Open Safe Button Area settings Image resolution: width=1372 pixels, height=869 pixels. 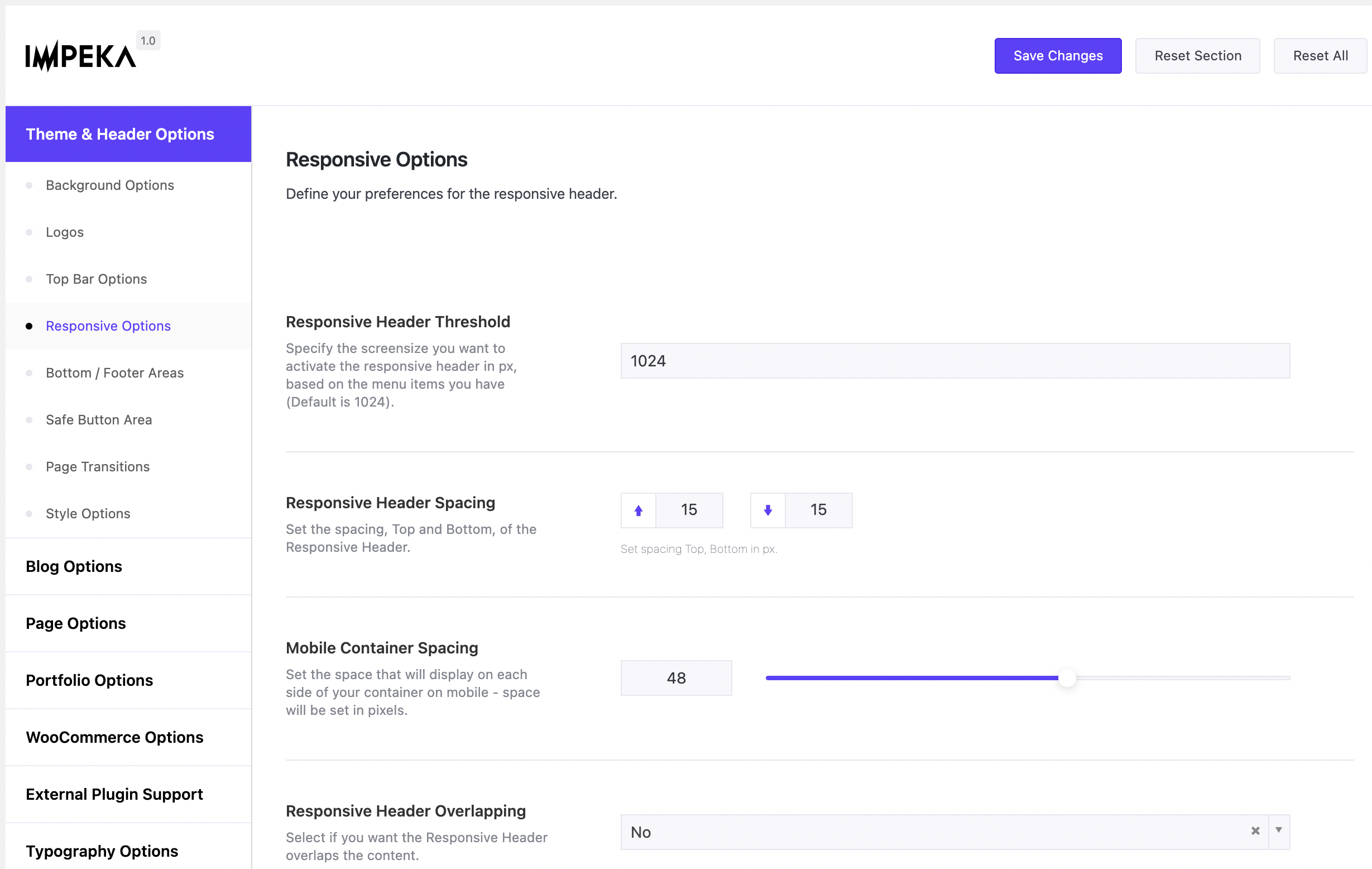(99, 419)
